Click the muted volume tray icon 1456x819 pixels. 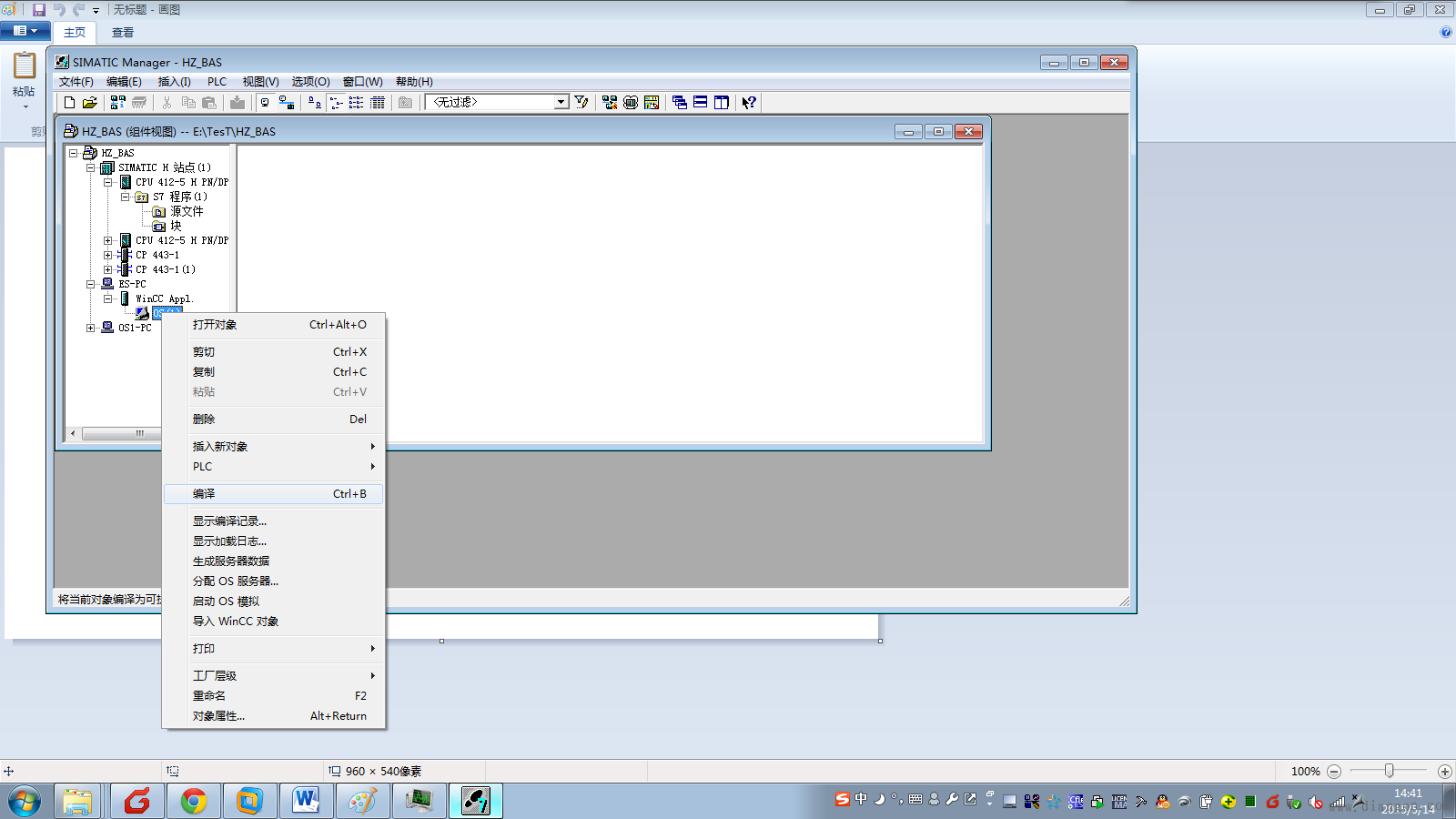pyautogui.click(x=1316, y=802)
